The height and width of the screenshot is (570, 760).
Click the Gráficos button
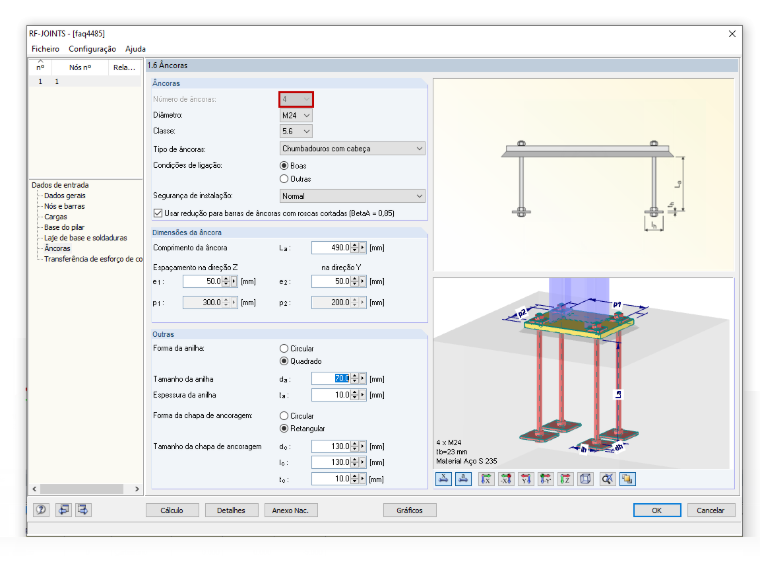point(410,510)
